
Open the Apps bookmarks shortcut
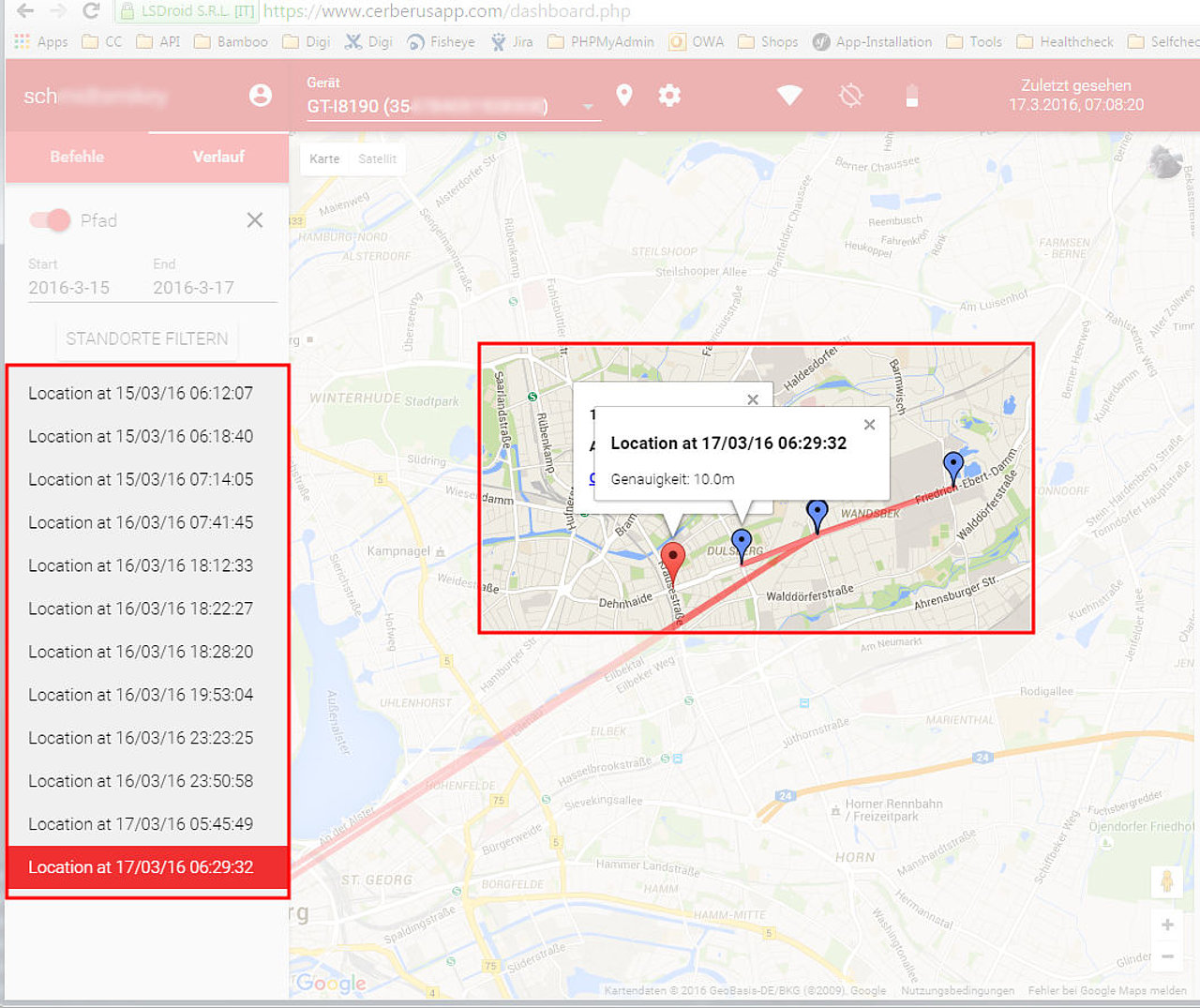[41, 42]
